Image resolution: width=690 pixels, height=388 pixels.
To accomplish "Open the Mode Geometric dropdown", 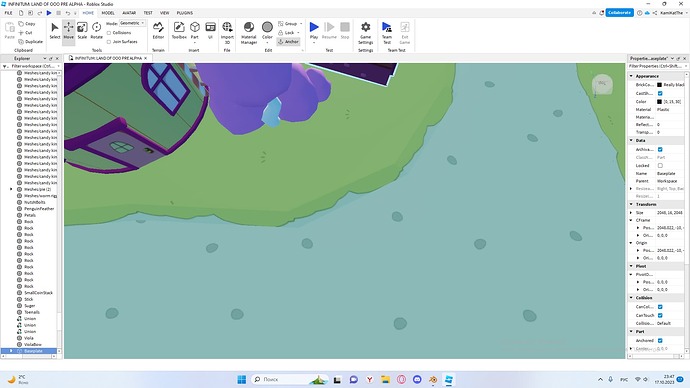I will 132,23.
